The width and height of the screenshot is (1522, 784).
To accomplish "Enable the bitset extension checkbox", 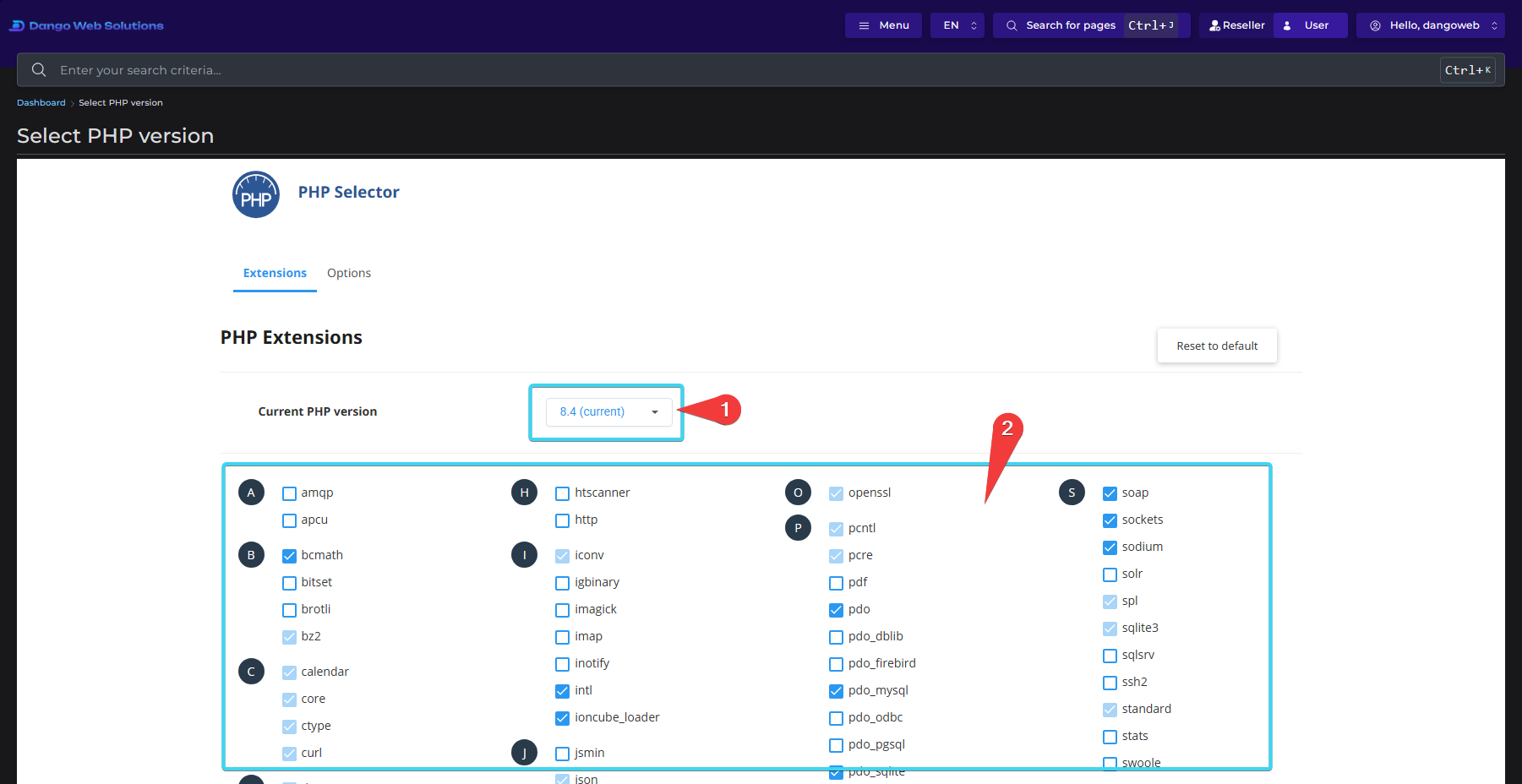I will click(x=289, y=583).
